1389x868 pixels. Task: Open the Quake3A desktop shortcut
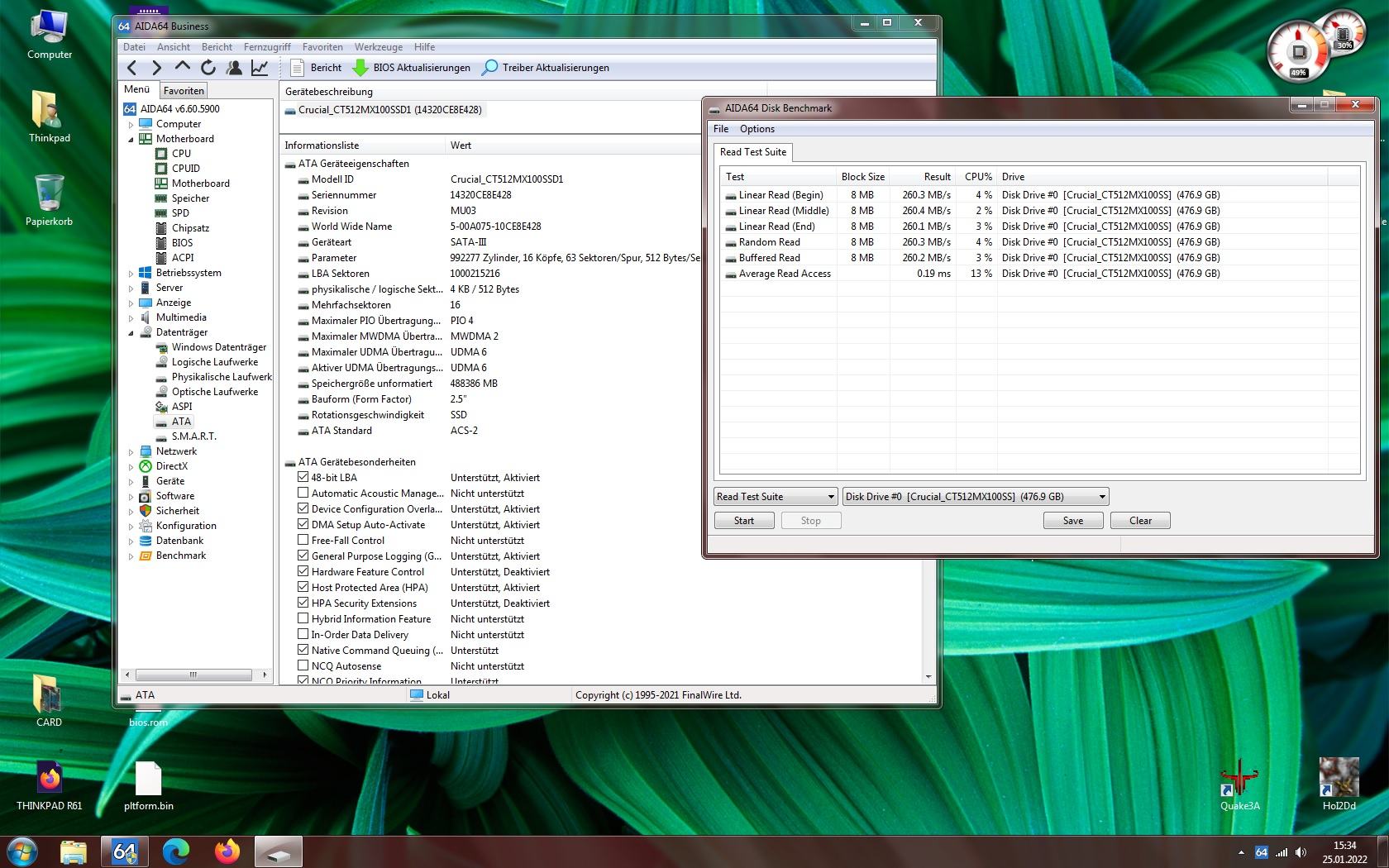1239,785
